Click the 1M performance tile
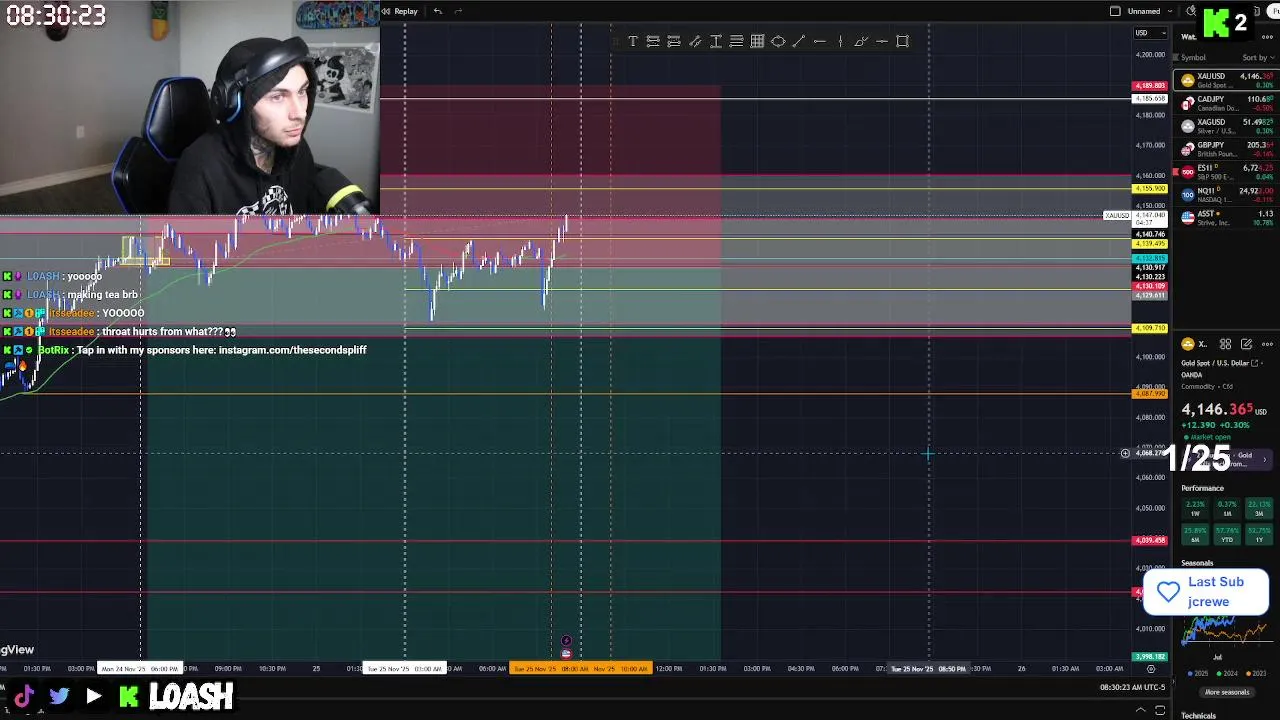The height and width of the screenshot is (720, 1280). [1227, 508]
